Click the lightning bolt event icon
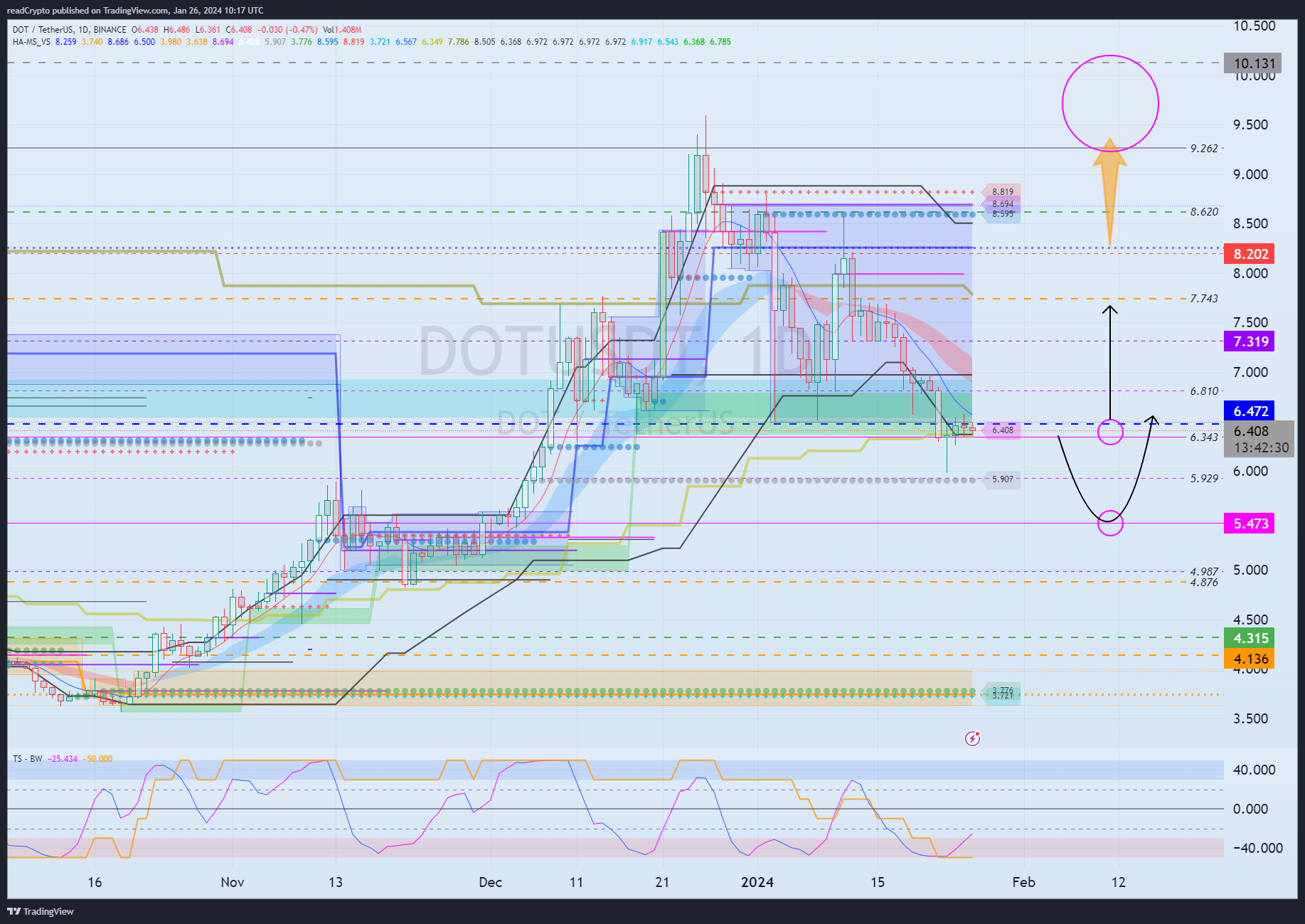The height and width of the screenshot is (924, 1305). click(x=972, y=738)
